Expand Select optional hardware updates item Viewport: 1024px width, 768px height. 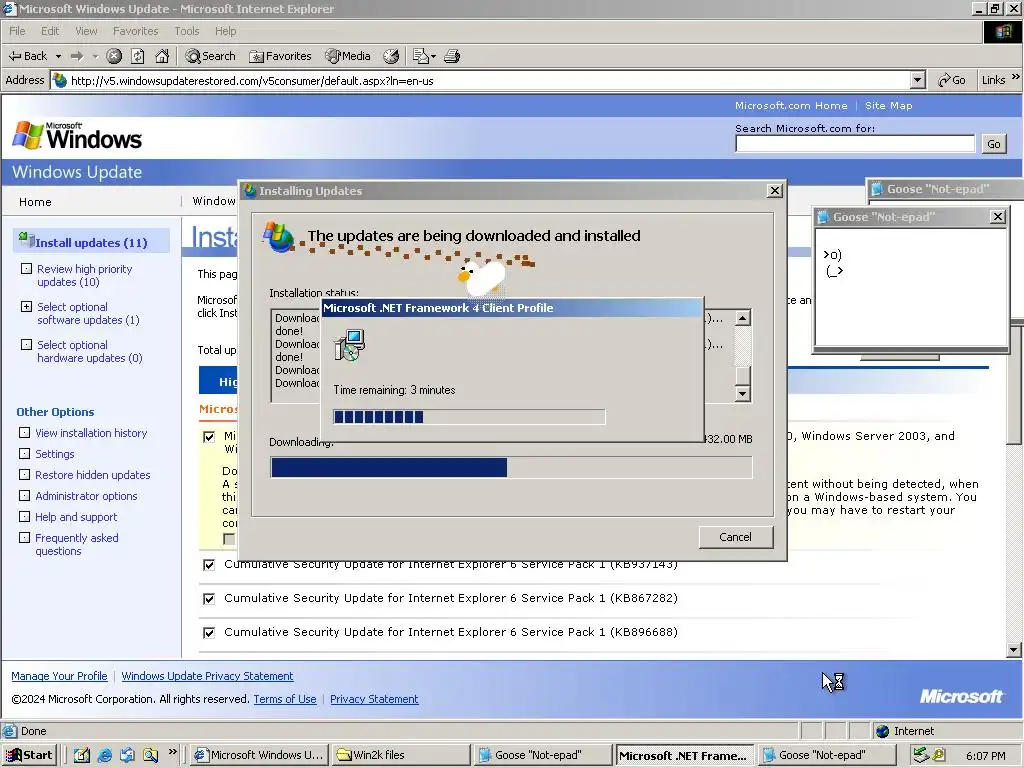click(26, 344)
